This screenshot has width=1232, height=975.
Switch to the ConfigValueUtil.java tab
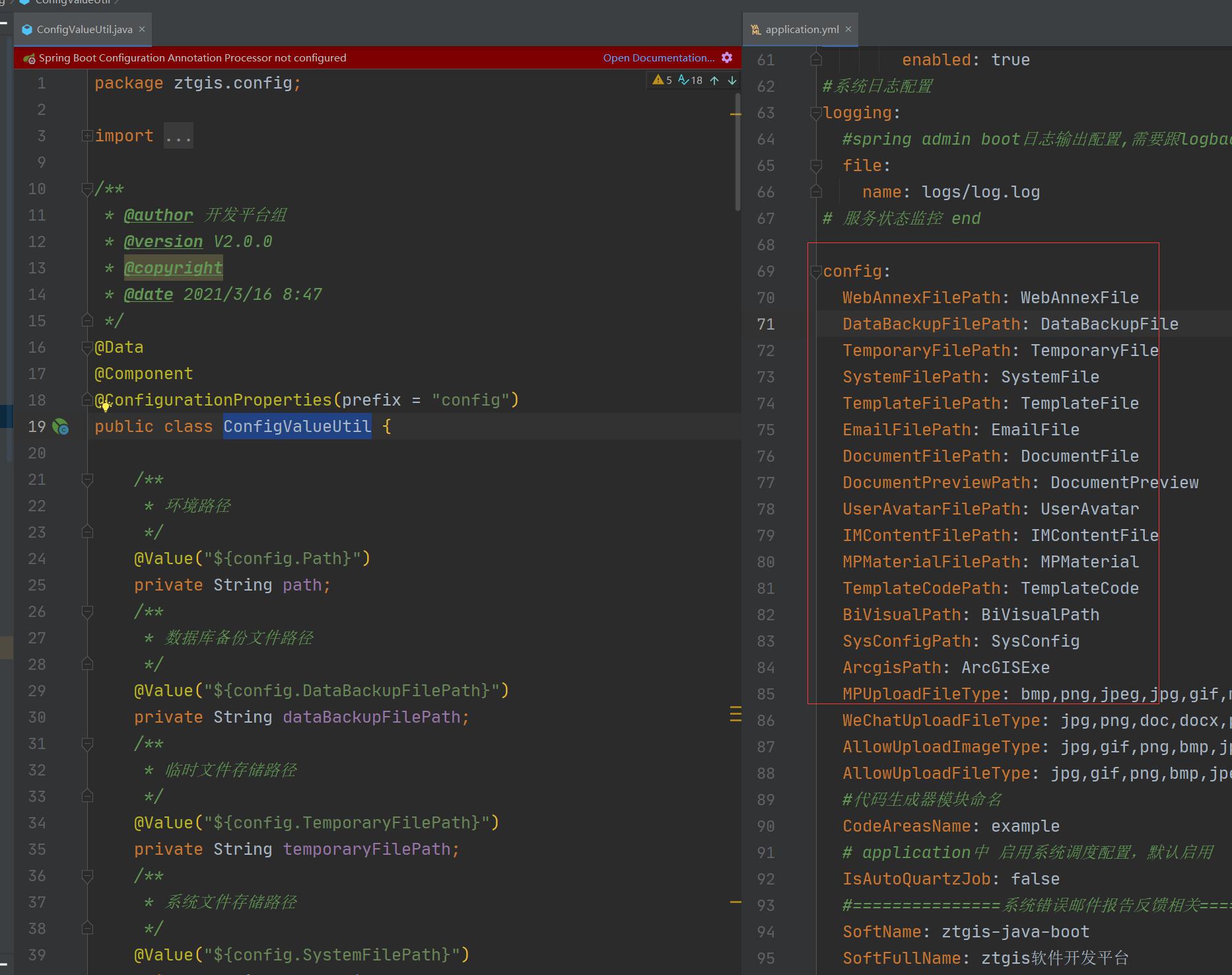tap(84, 29)
